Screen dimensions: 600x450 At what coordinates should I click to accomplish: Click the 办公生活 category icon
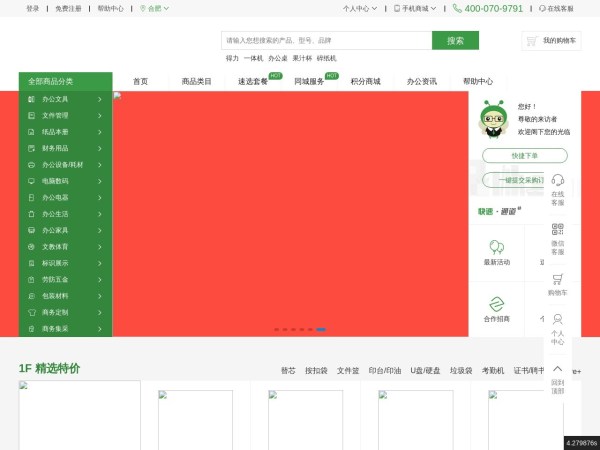coord(31,214)
